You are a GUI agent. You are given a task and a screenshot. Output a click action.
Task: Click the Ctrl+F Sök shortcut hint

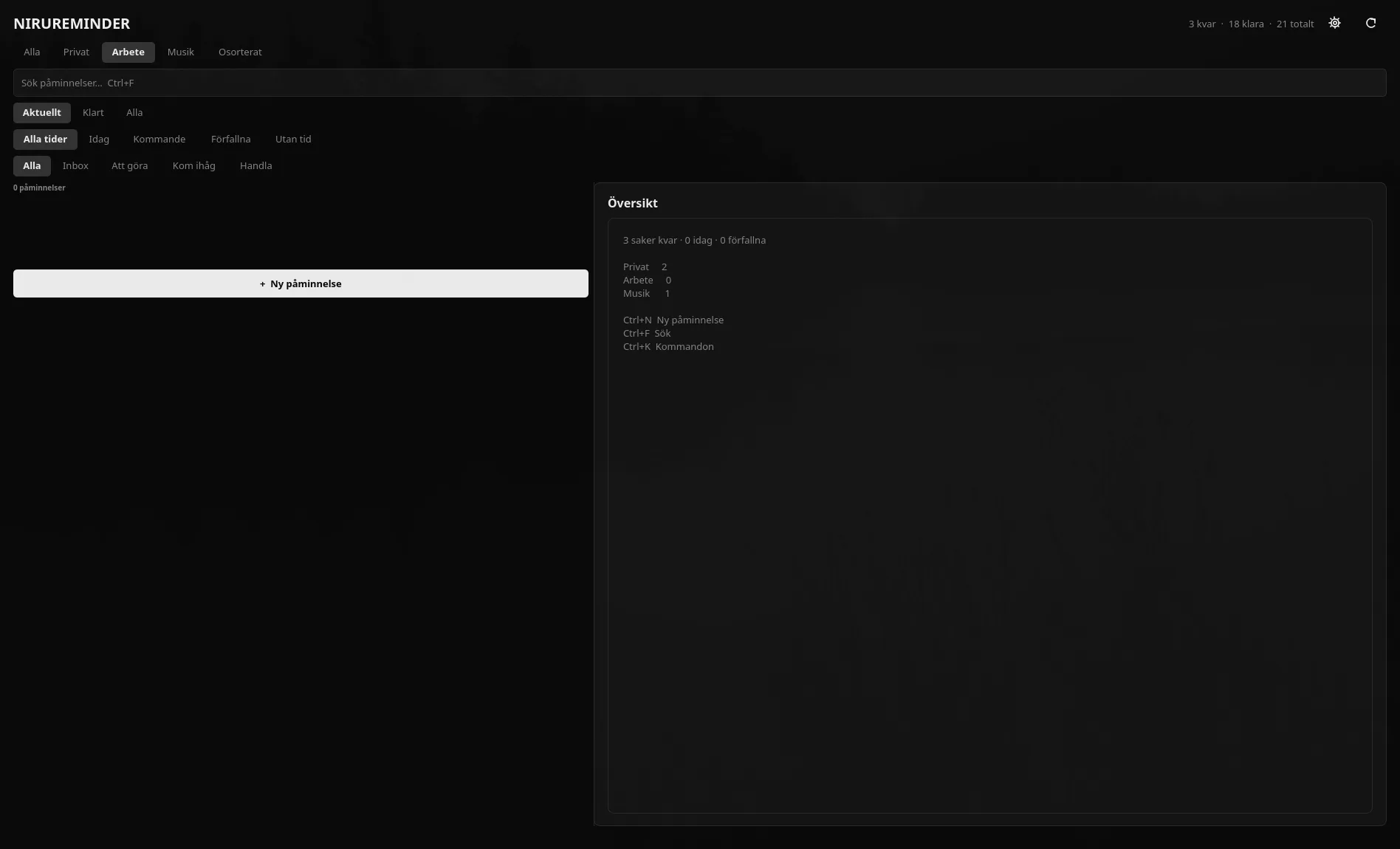pyautogui.click(x=647, y=334)
